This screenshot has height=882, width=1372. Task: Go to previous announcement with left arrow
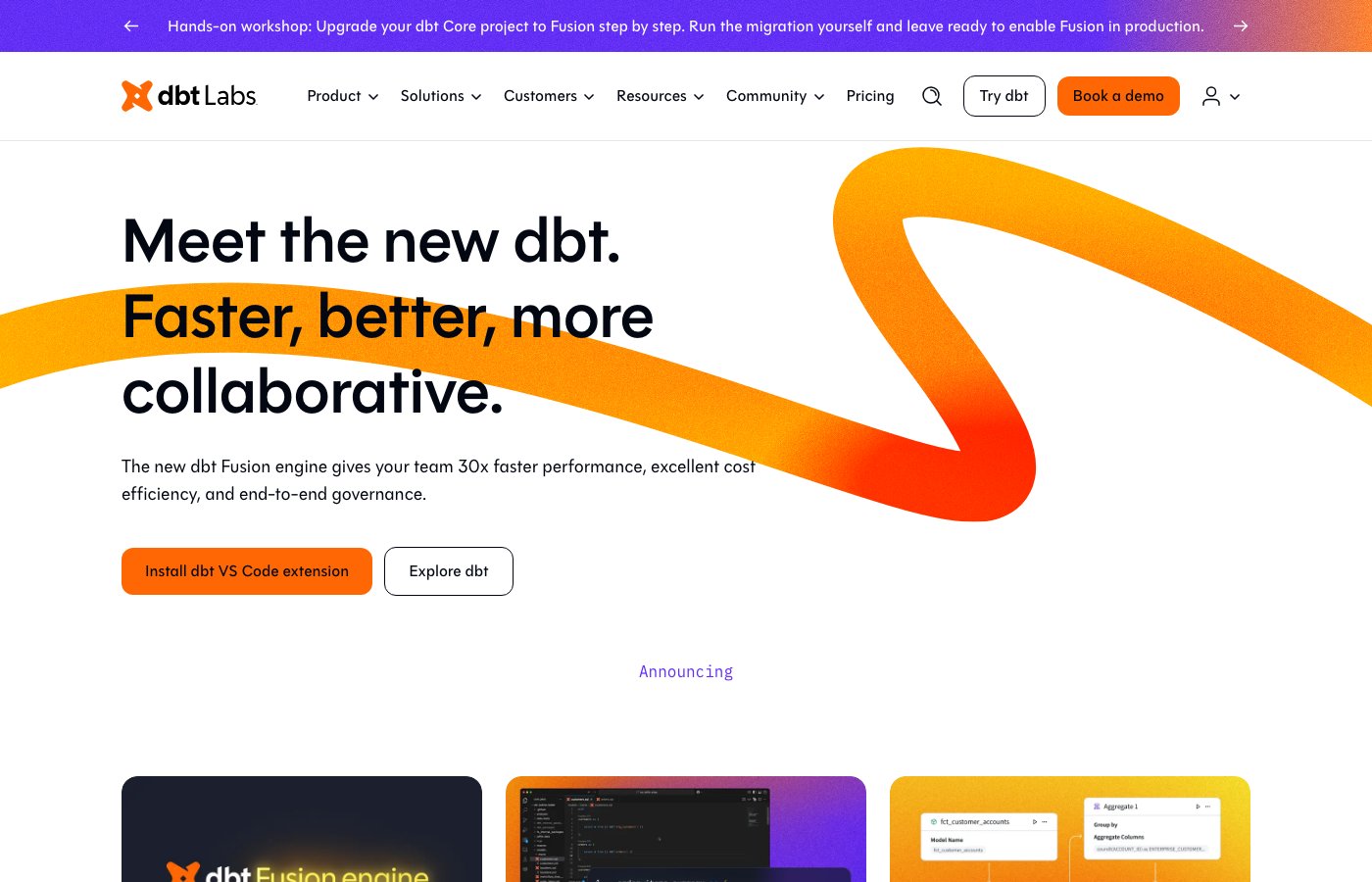click(131, 26)
